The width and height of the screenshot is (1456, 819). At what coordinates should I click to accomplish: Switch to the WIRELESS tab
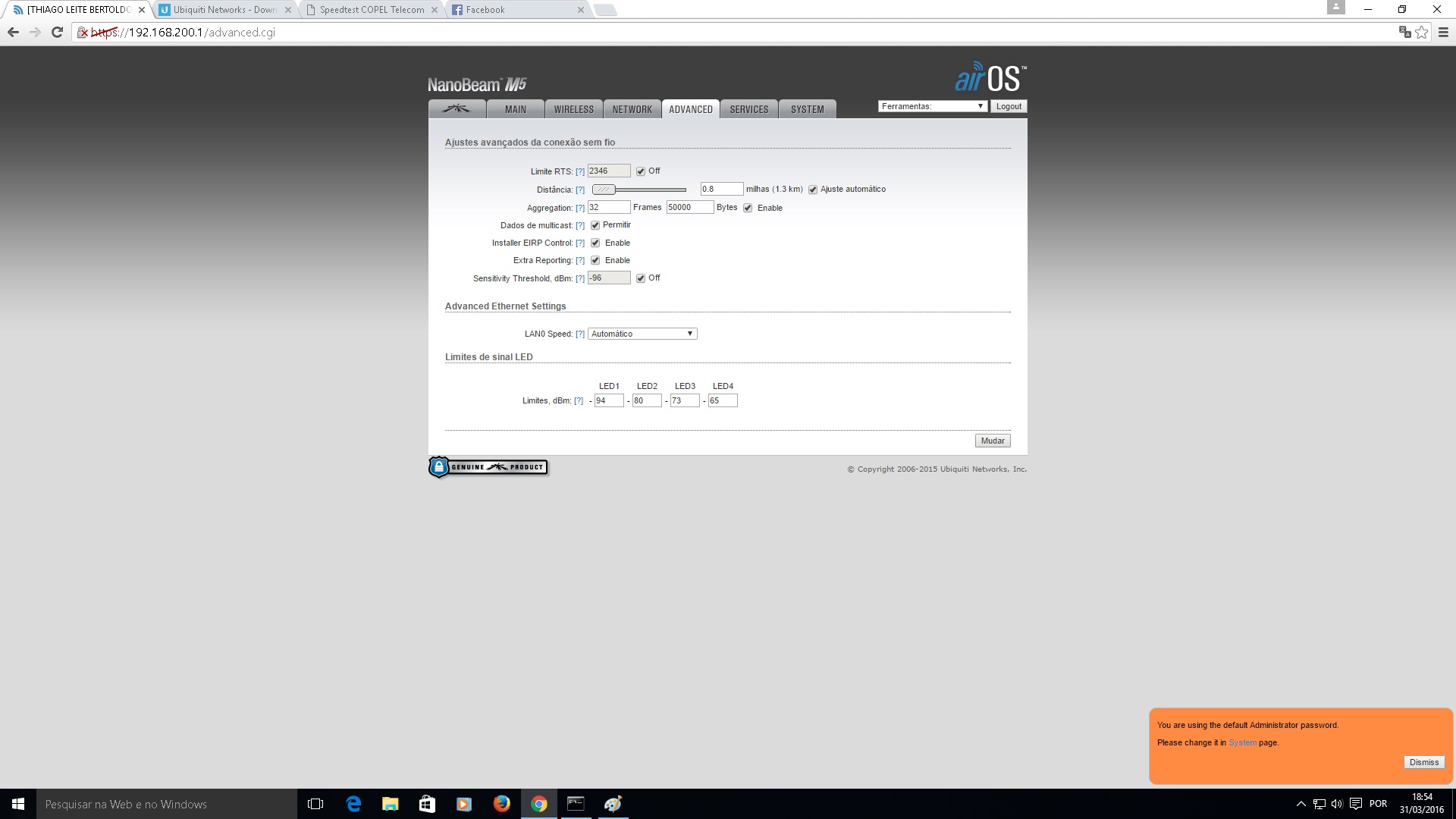coord(573,109)
